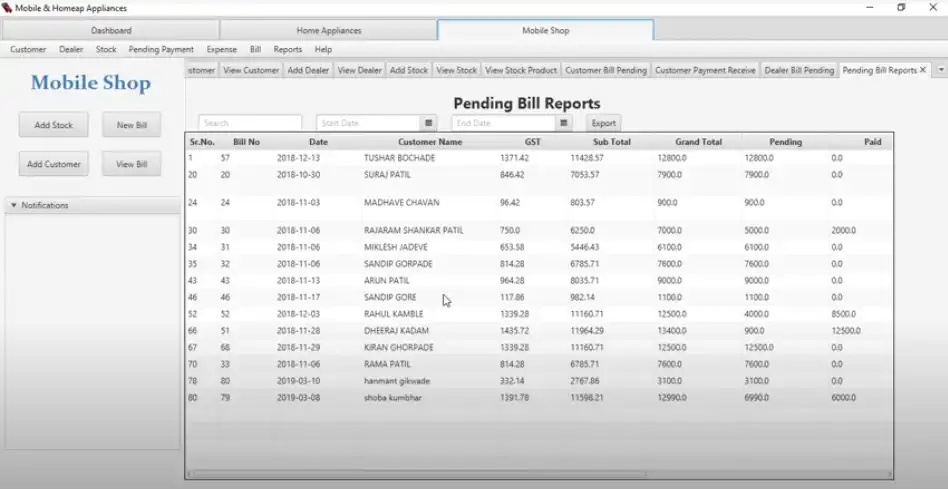Click the Add Stock button

(54, 125)
